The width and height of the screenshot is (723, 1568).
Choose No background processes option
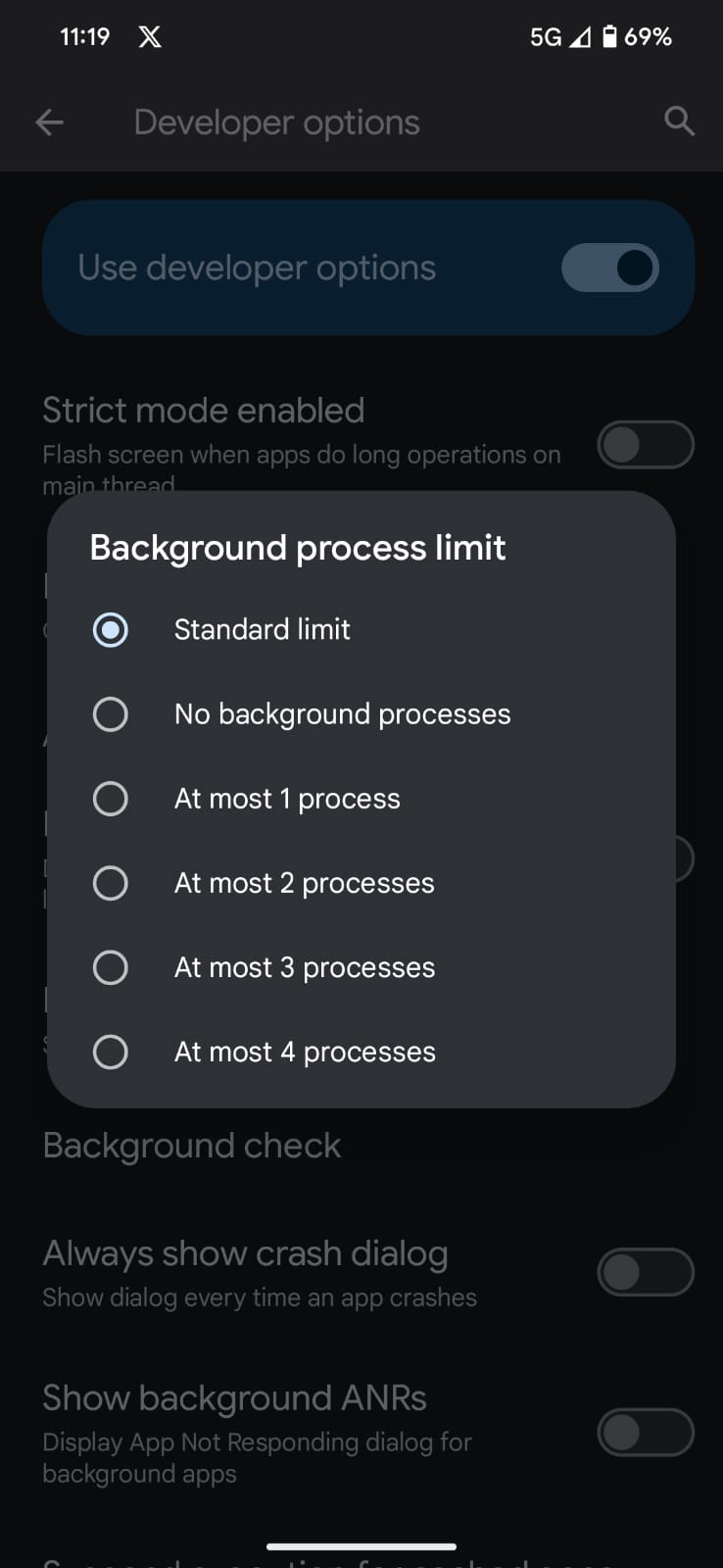pyautogui.click(x=110, y=714)
